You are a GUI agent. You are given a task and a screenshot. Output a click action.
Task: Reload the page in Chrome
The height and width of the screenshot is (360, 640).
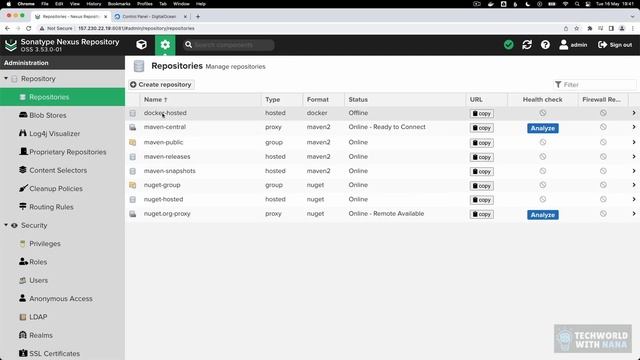[29, 29]
